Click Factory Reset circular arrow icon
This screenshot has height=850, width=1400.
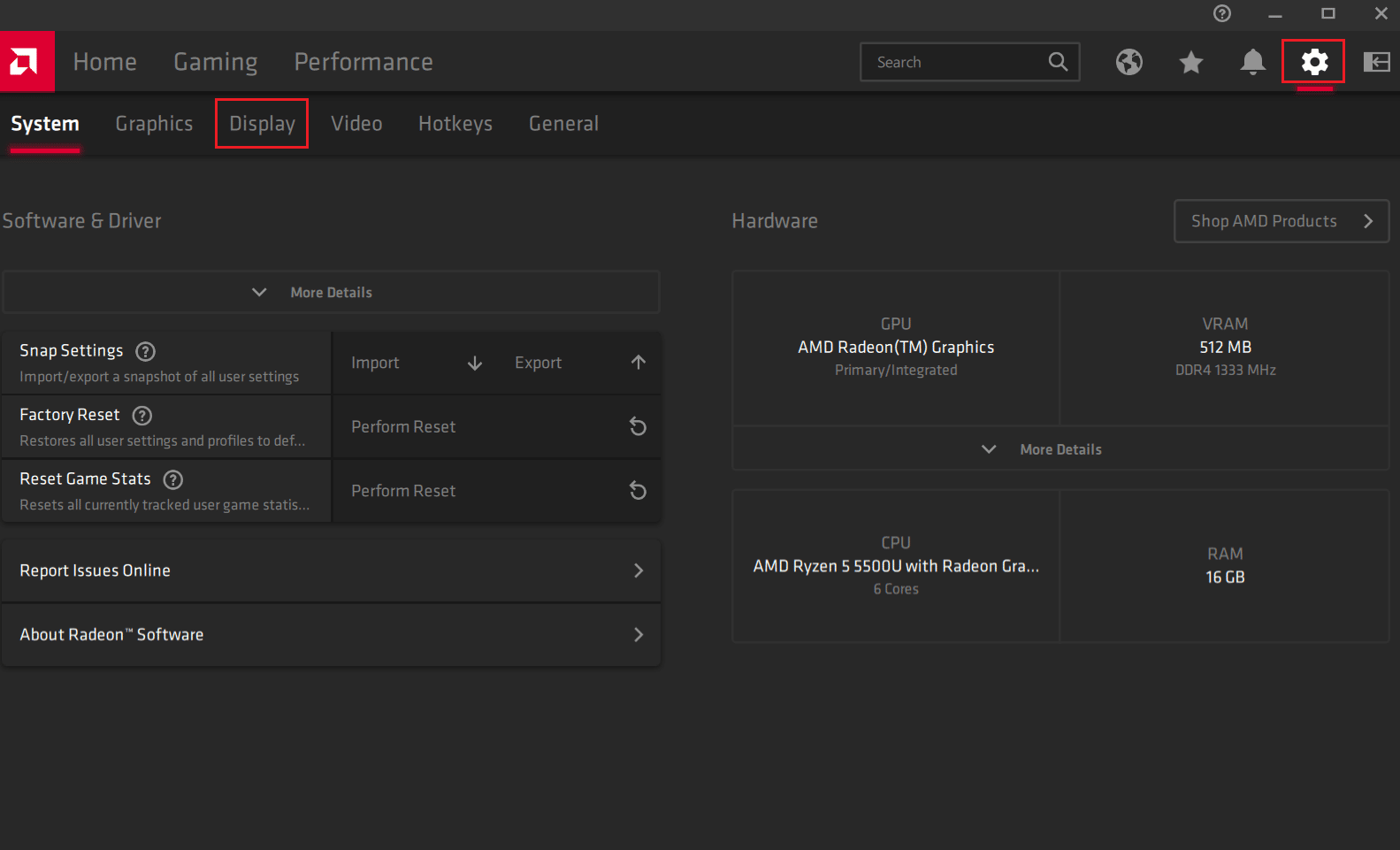click(x=638, y=426)
